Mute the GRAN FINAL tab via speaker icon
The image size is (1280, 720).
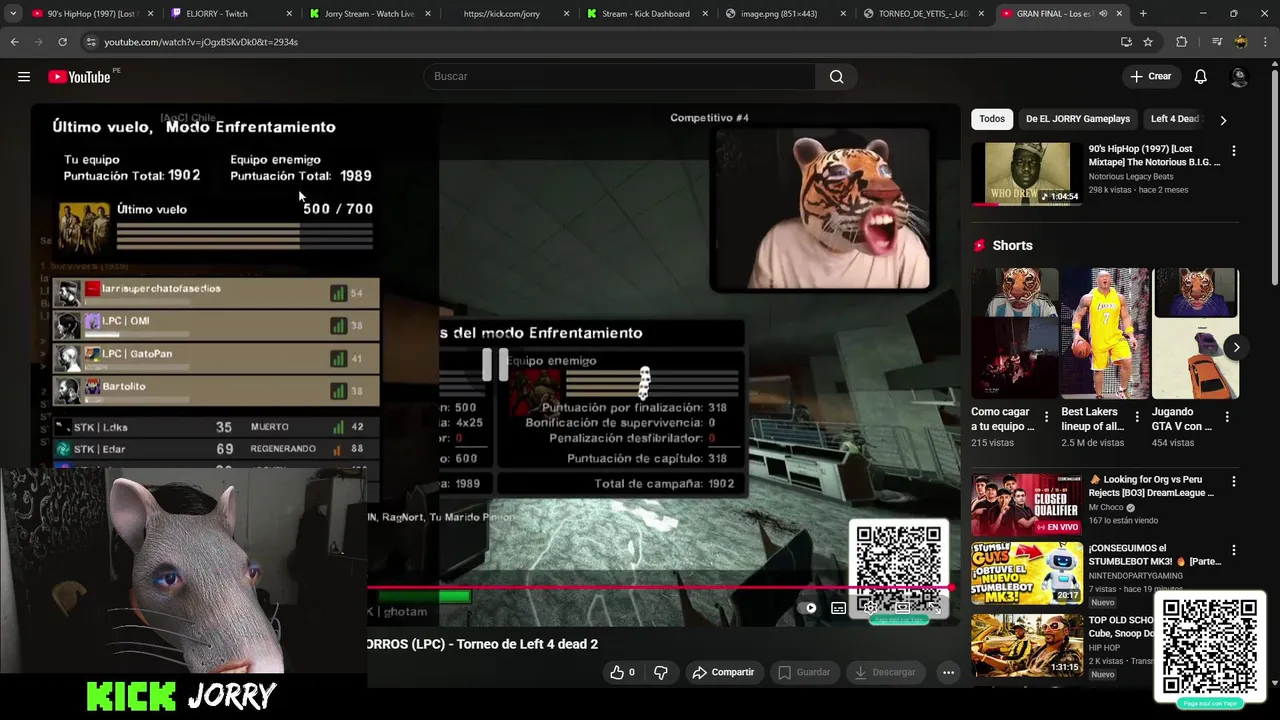pyautogui.click(x=1103, y=14)
